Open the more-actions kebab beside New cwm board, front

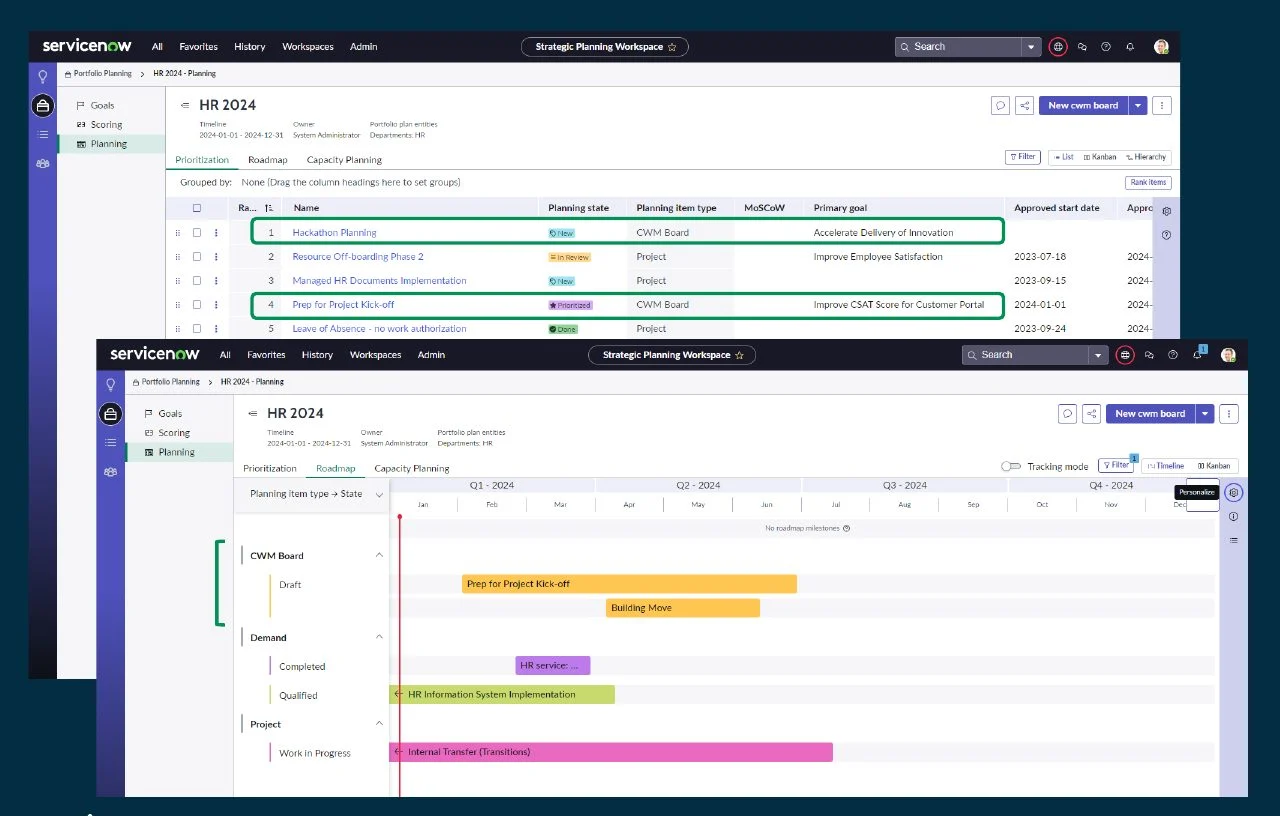[x=1230, y=414]
